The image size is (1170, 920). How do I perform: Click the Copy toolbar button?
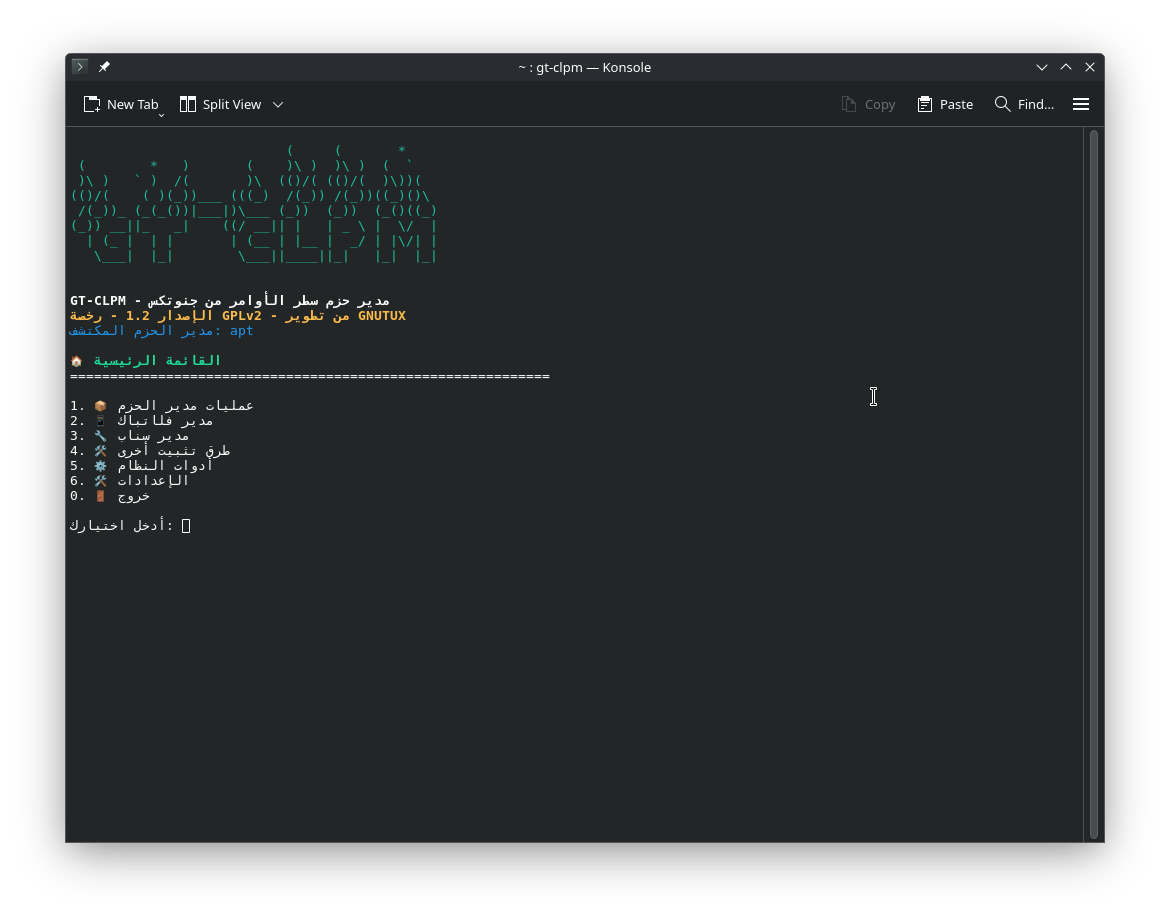click(868, 104)
